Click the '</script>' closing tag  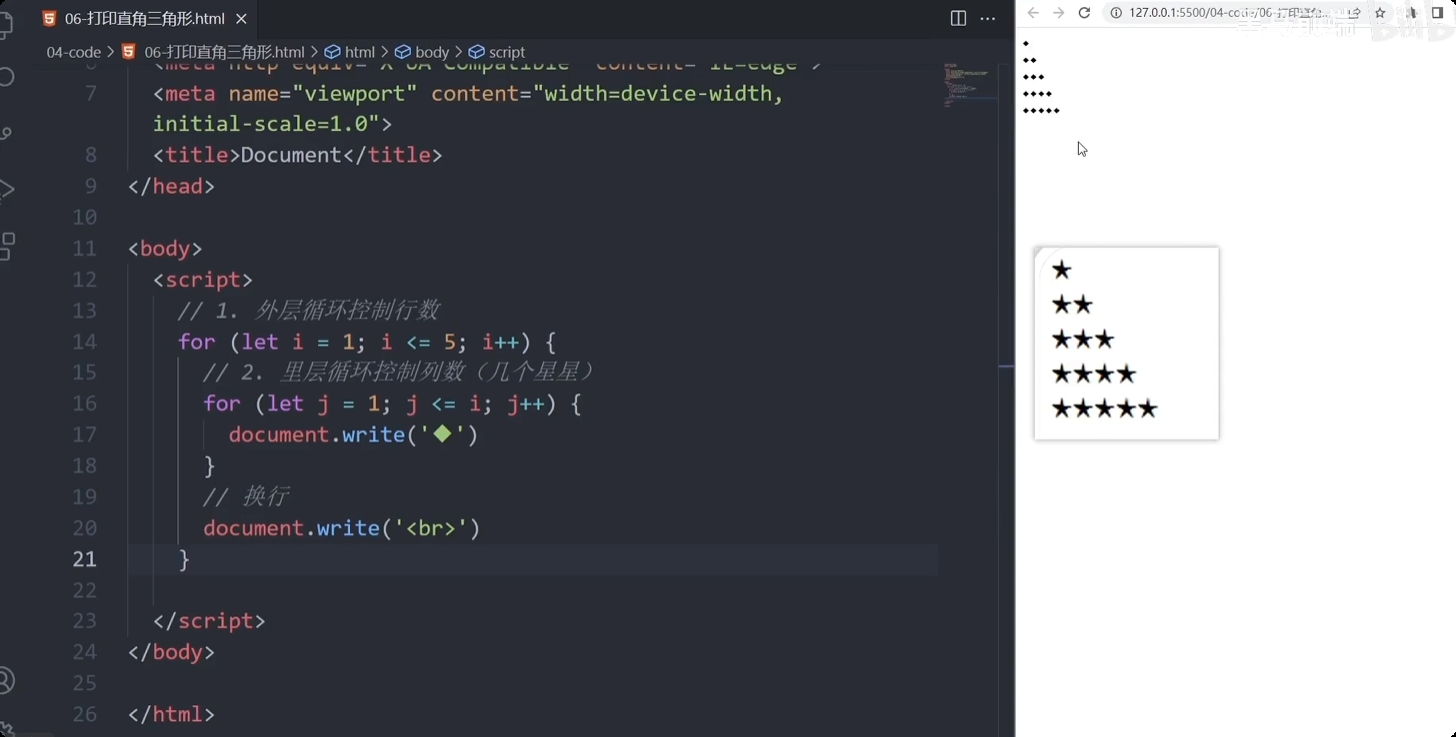pyautogui.click(x=209, y=620)
